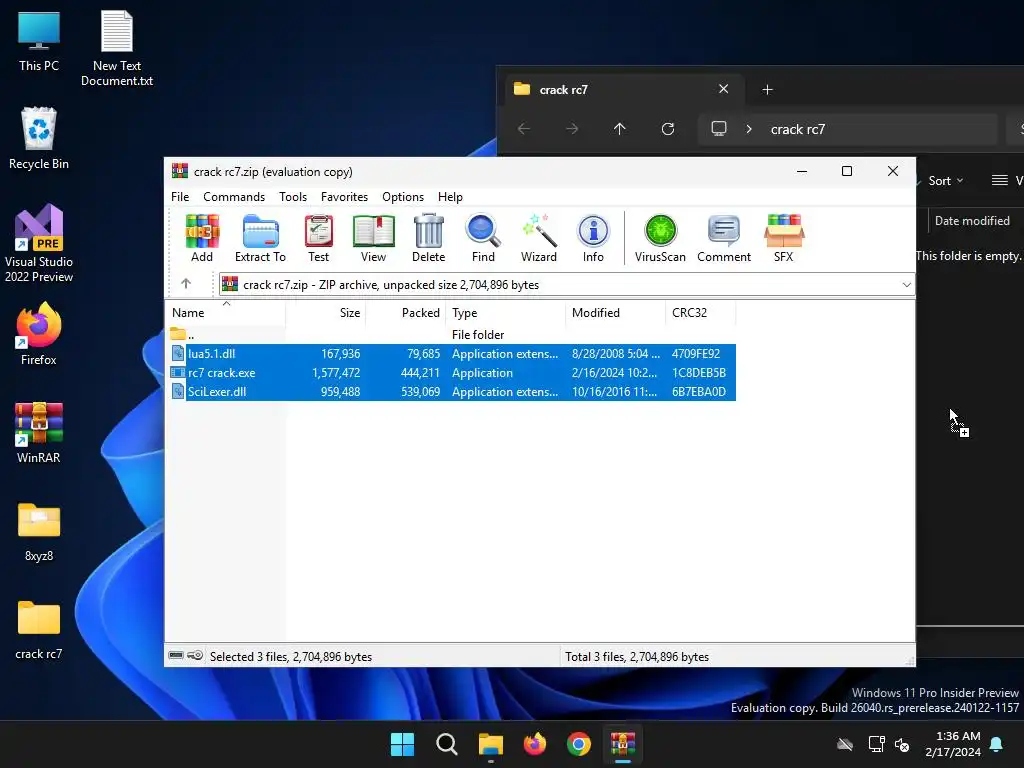
Task: Expand the archive path dropdown
Action: (x=906, y=285)
